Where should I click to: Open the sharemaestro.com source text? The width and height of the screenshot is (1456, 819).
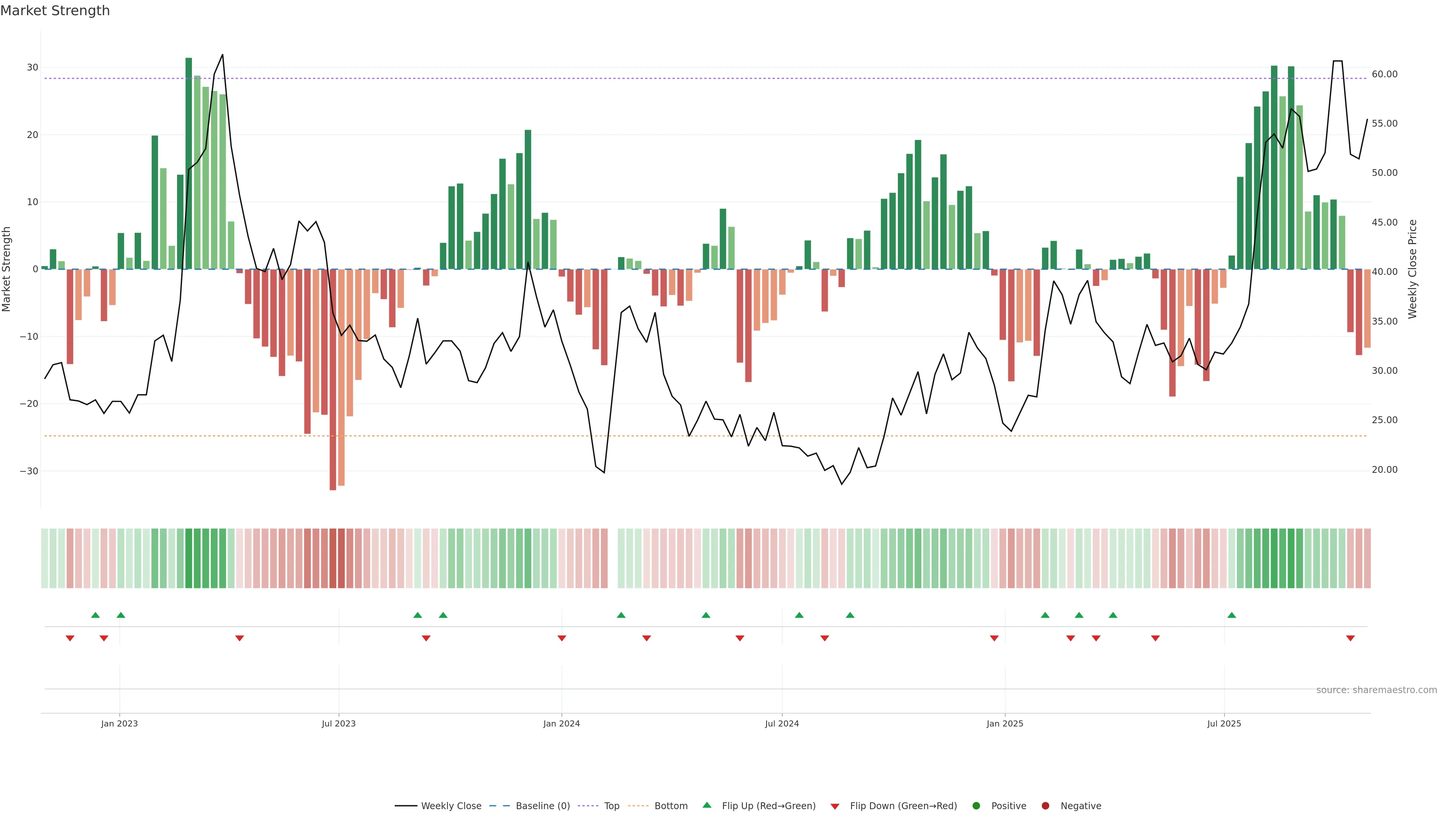pos(1376,690)
